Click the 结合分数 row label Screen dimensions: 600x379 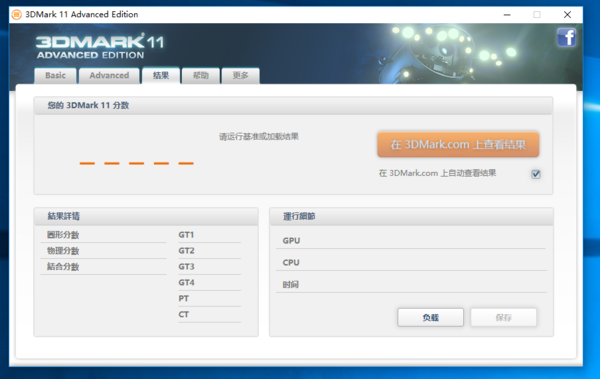[x=63, y=266]
